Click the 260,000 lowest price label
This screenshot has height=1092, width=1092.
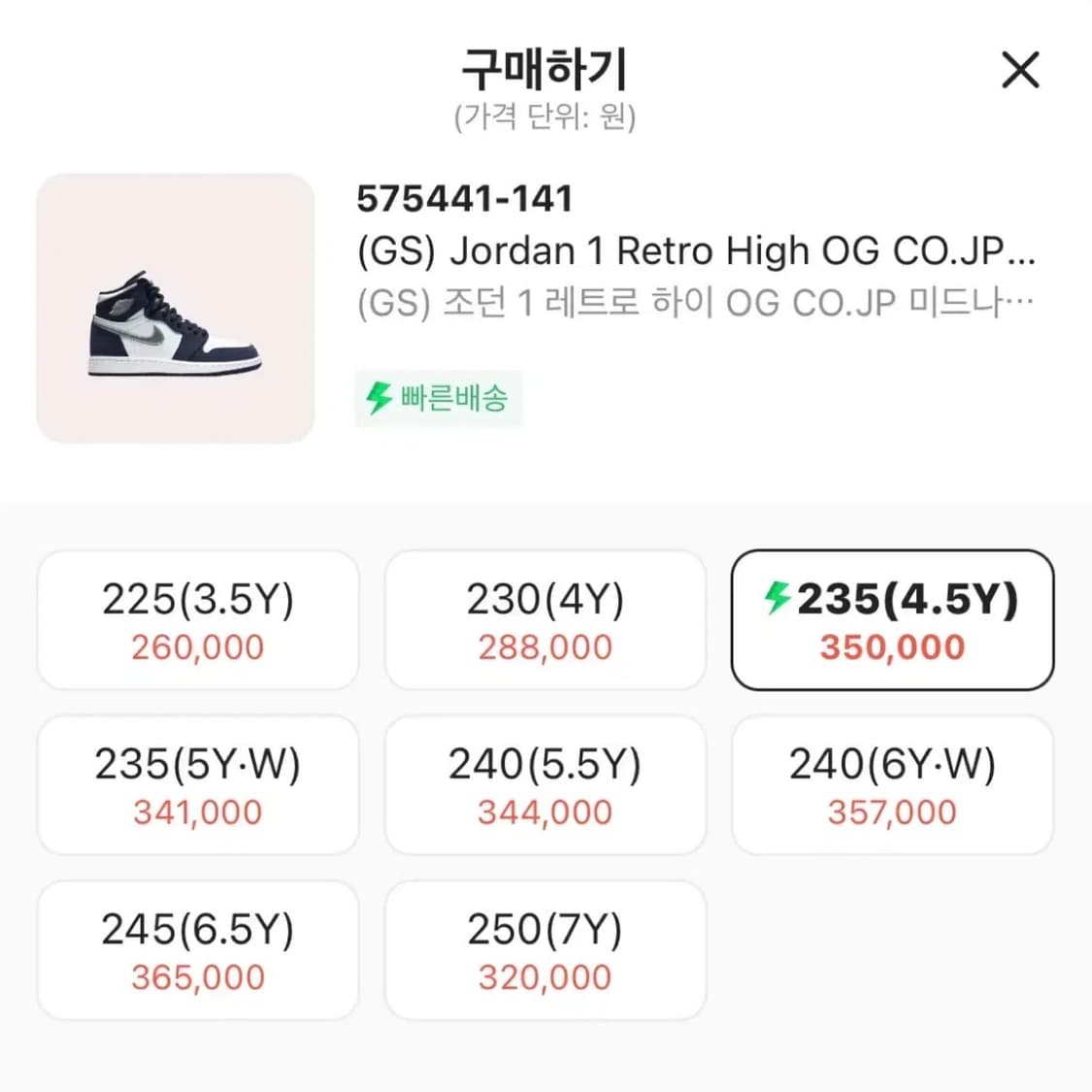pos(198,647)
